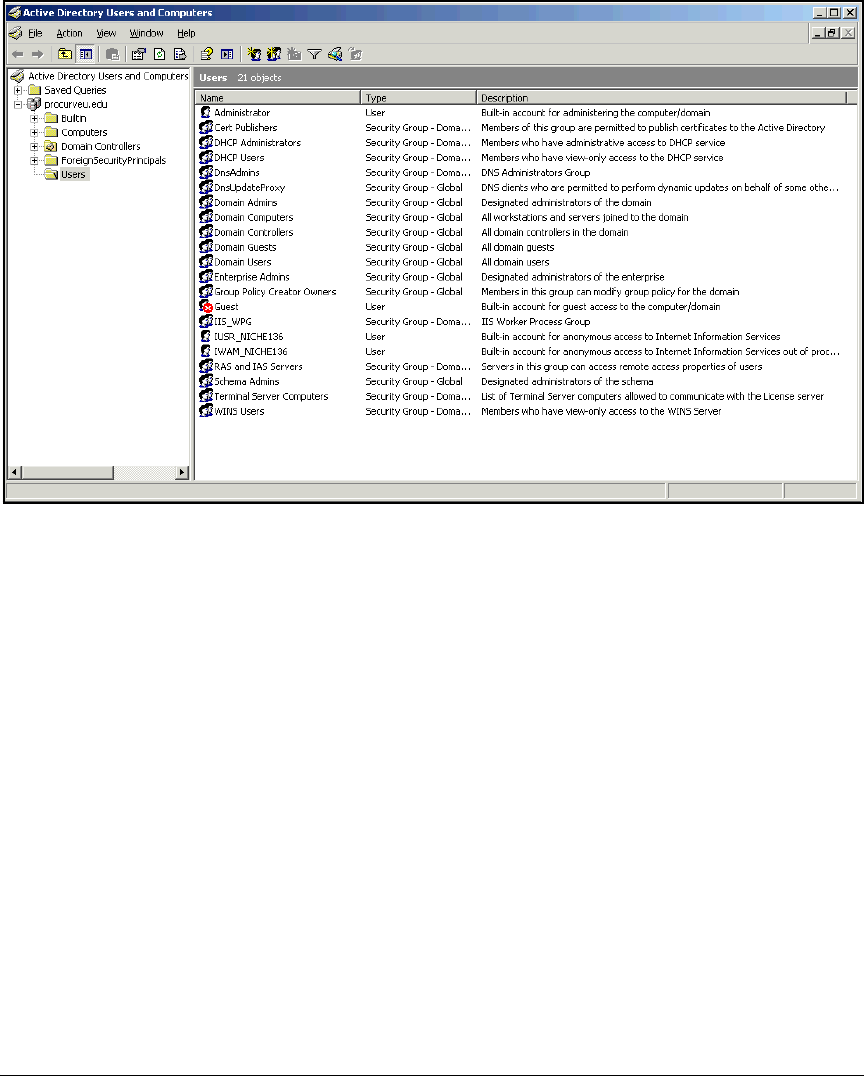Expand the Builtin folder node
Image resolution: width=864 pixels, height=1076 pixels.
(34, 118)
